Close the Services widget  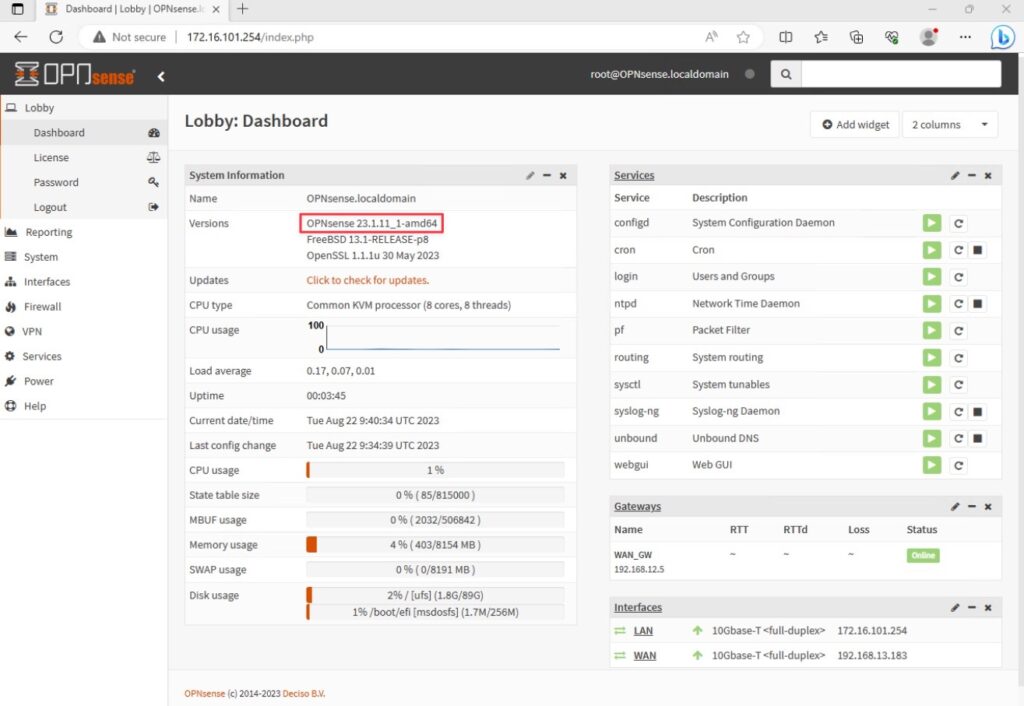988,176
